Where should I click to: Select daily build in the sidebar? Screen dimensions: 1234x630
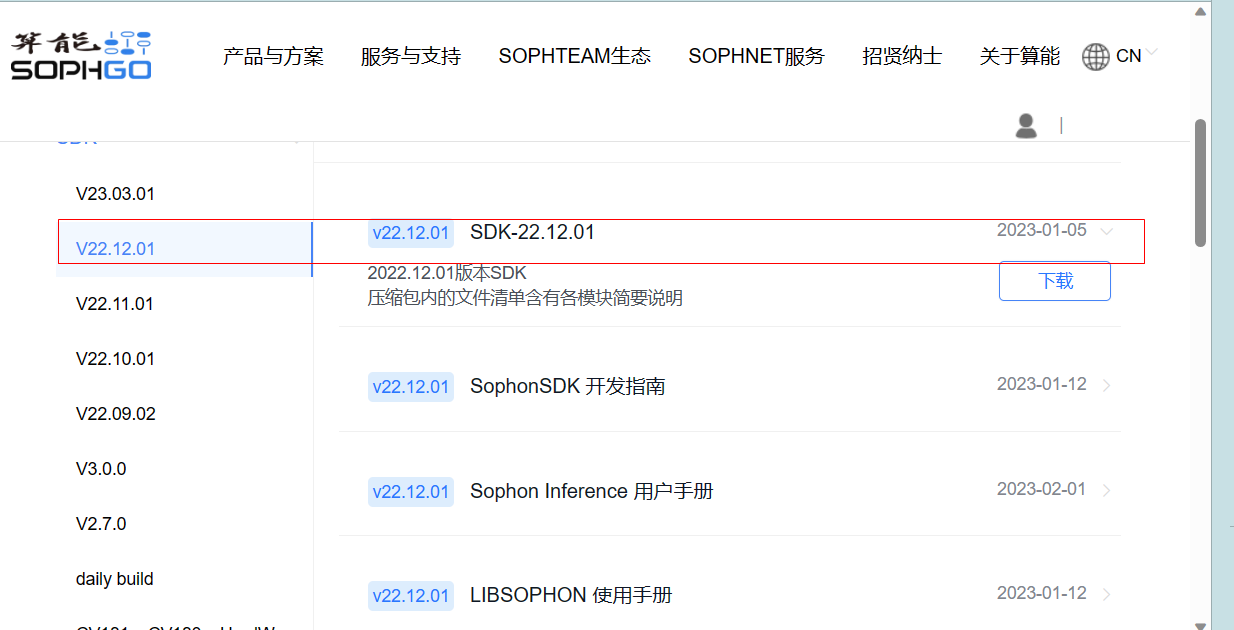click(114, 579)
